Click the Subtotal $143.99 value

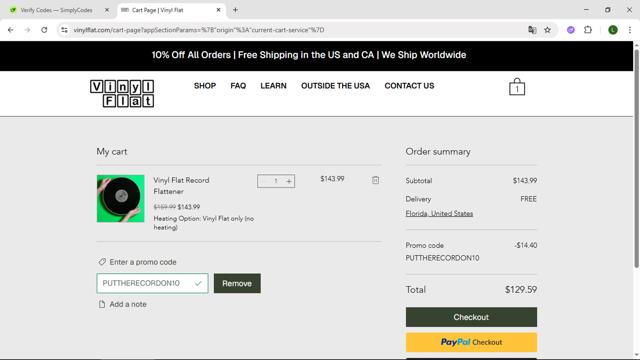(x=525, y=180)
